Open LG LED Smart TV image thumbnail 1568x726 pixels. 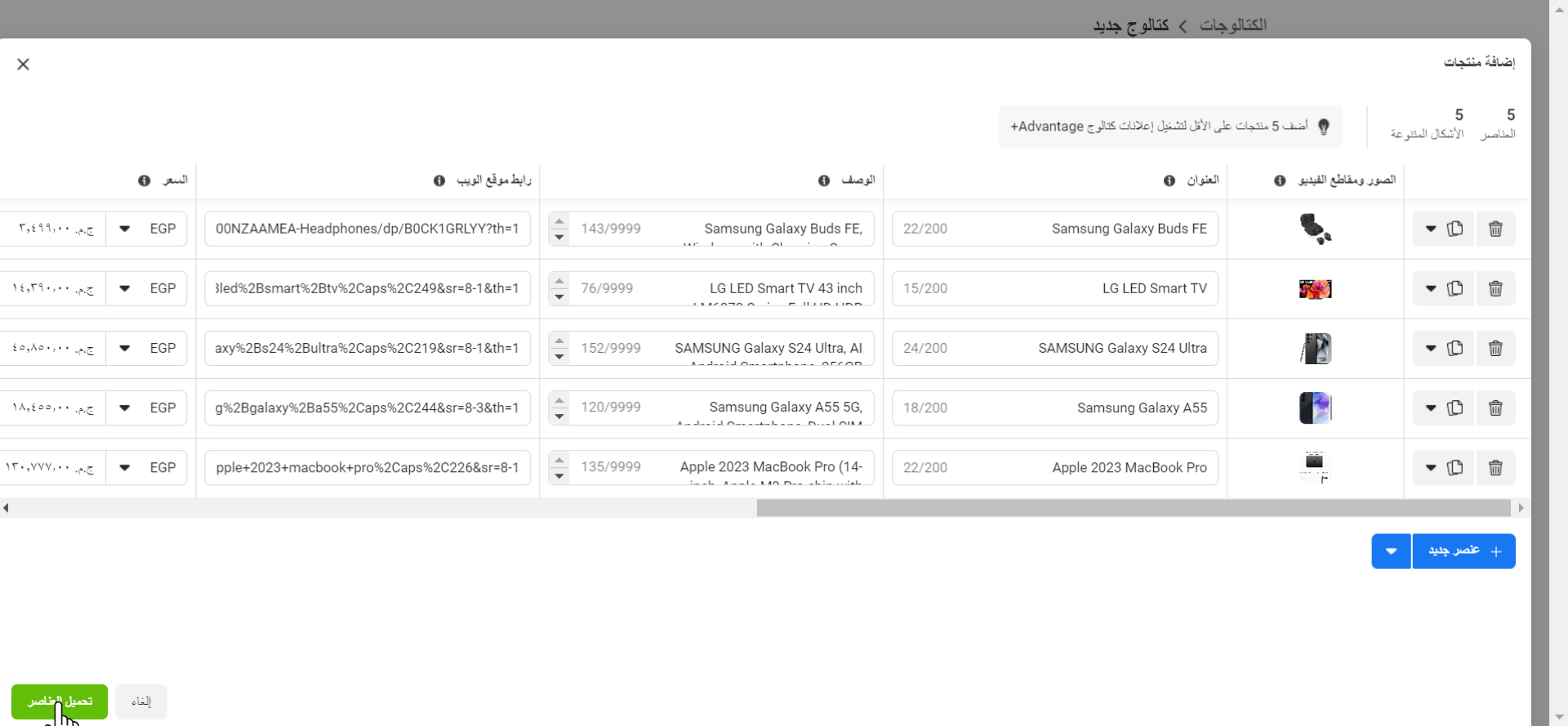[x=1315, y=288]
